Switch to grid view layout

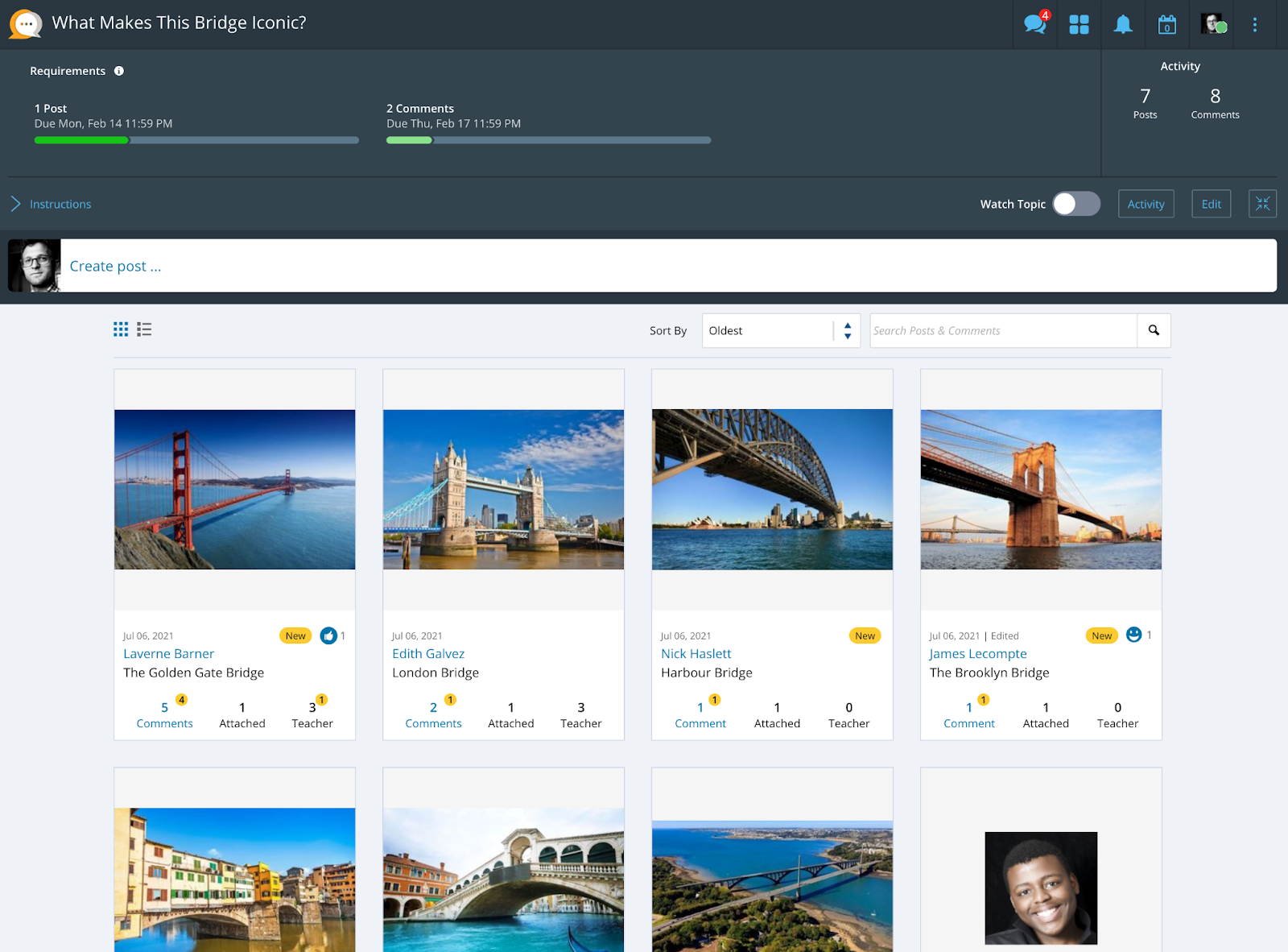[x=121, y=329]
